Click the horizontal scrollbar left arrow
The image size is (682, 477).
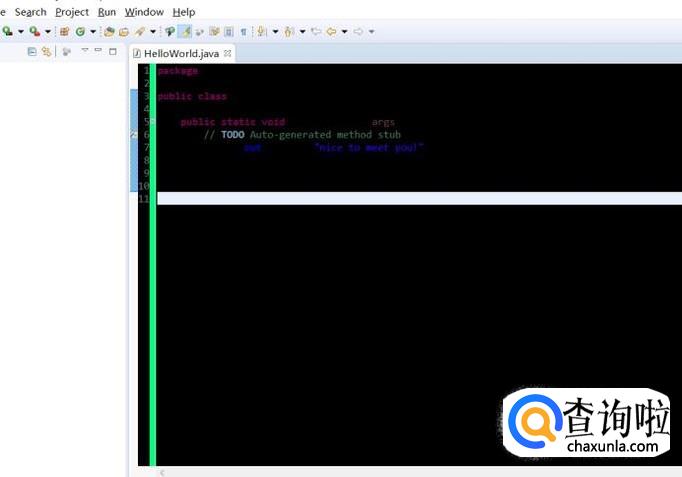point(162,473)
